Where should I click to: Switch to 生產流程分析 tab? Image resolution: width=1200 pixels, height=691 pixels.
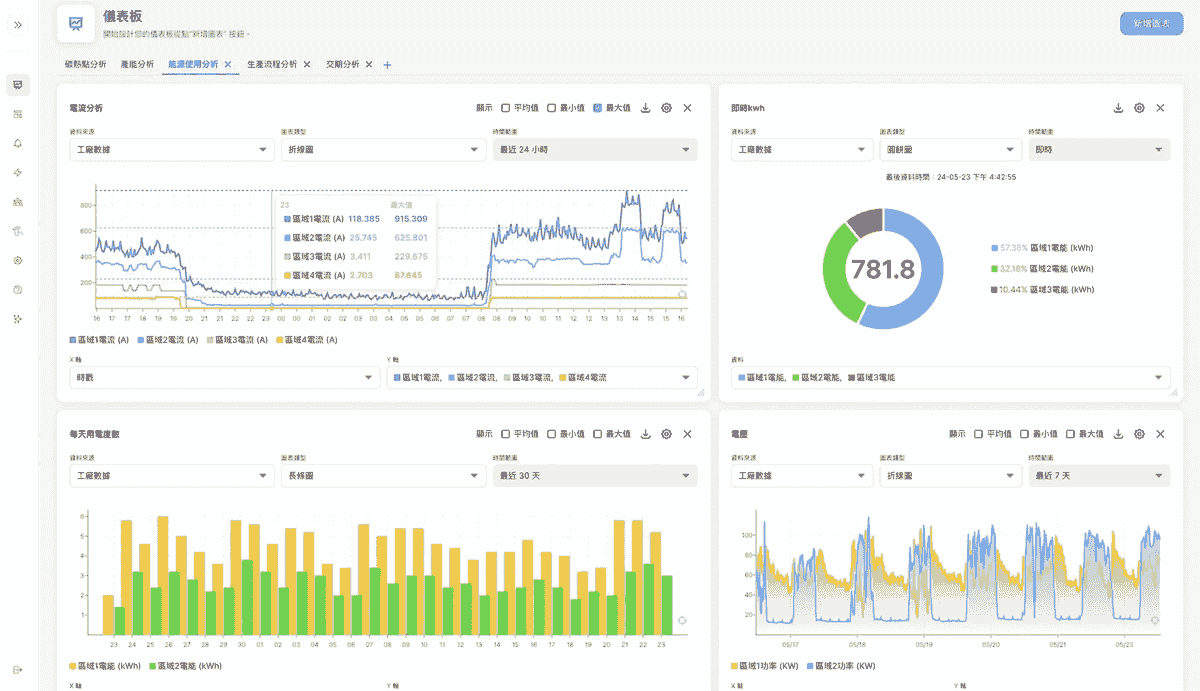click(x=272, y=64)
